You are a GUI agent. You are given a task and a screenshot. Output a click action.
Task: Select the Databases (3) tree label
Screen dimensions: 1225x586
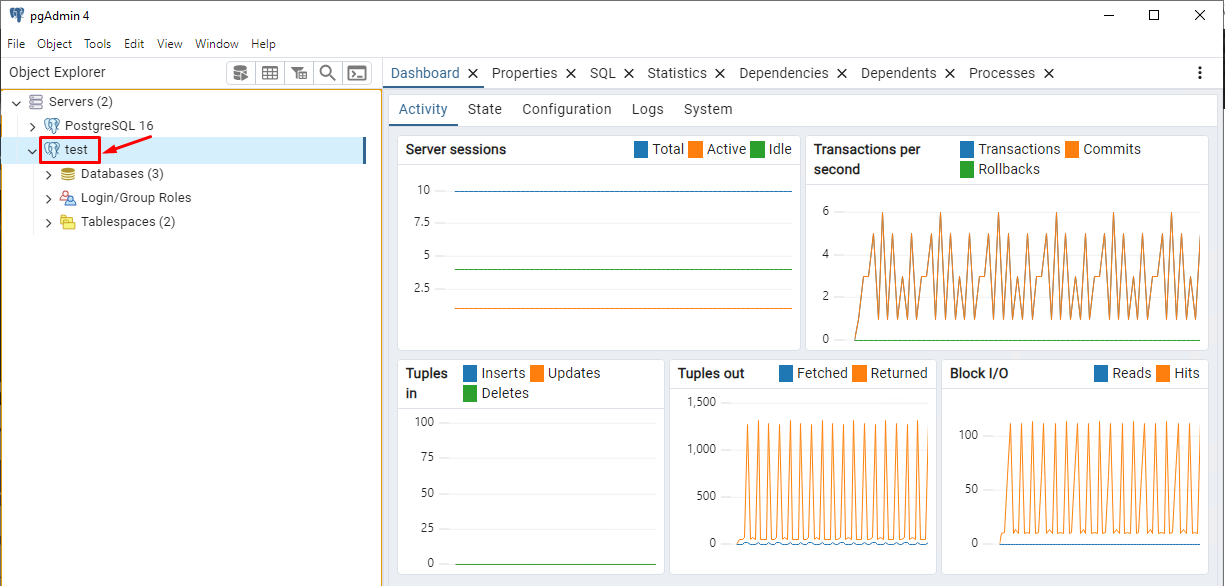[122, 174]
